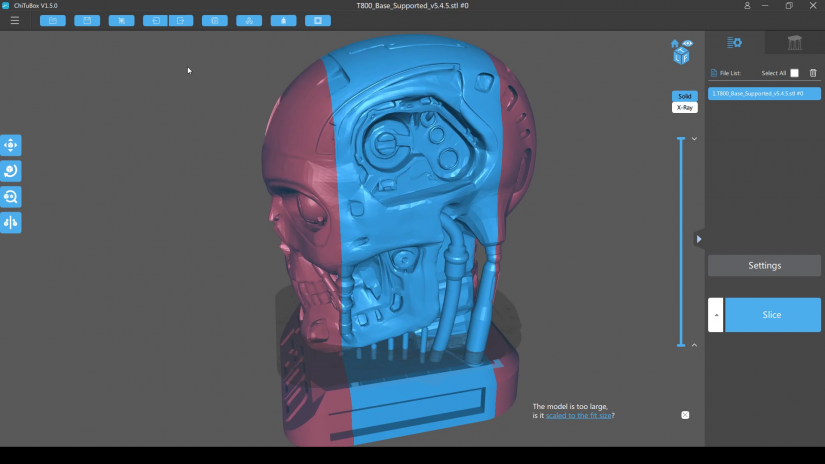Expand the options arrow beside Slice
This screenshot has height=464, width=825.
coord(715,315)
